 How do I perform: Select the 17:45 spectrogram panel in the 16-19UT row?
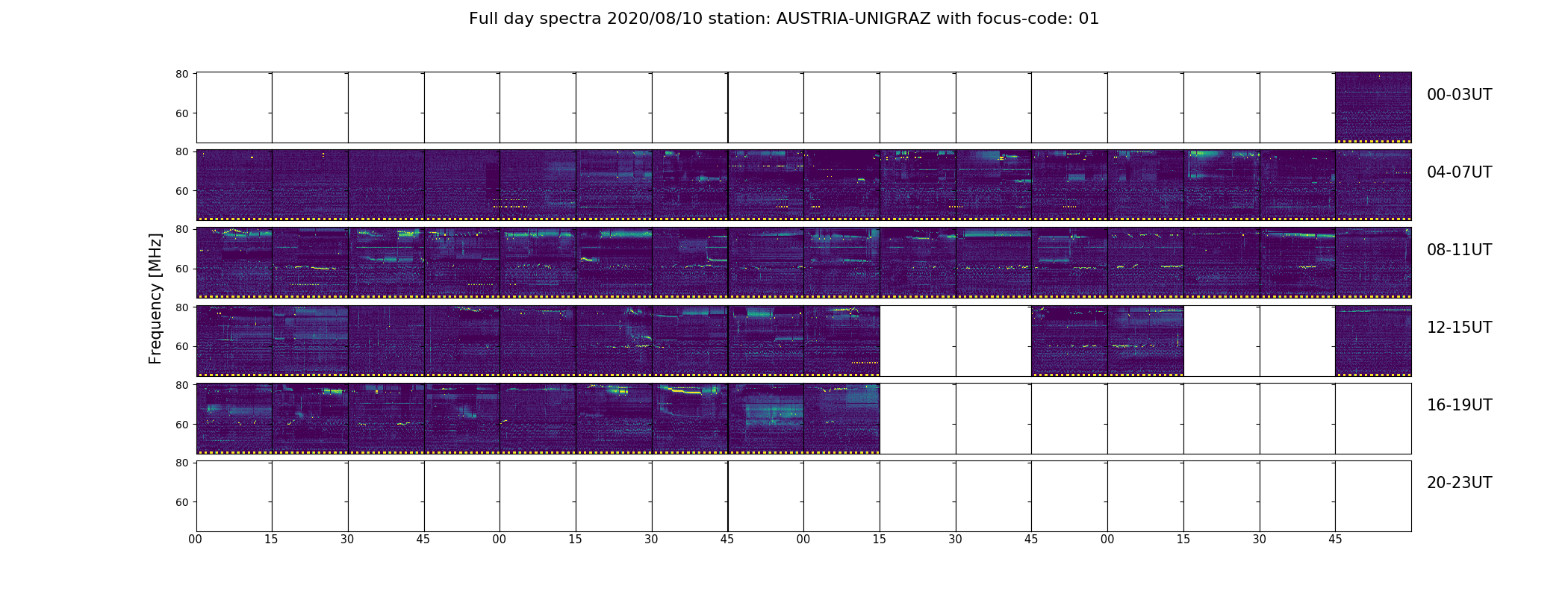click(x=766, y=419)
